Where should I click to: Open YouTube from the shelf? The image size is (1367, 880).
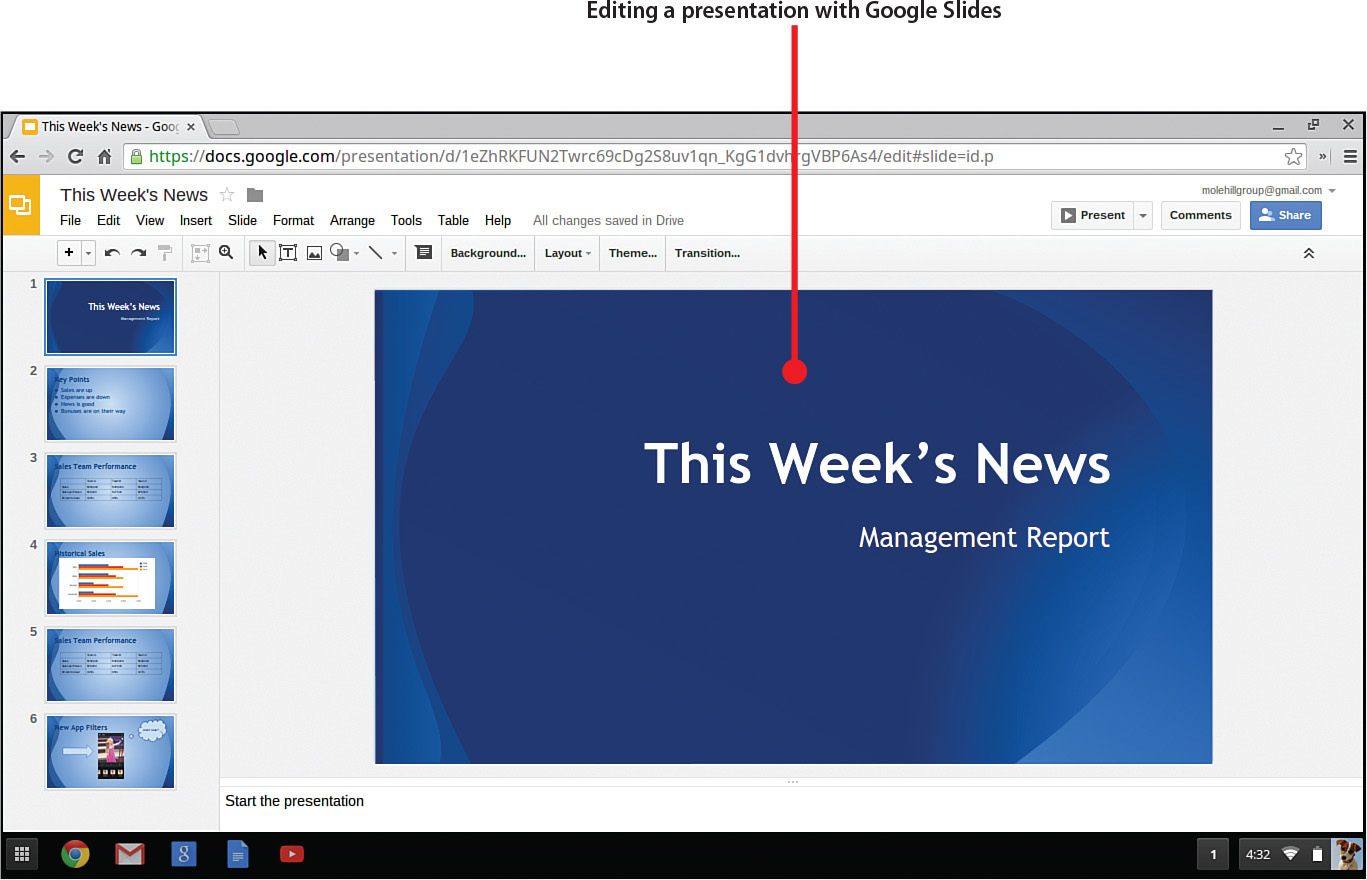click(292, 854)
